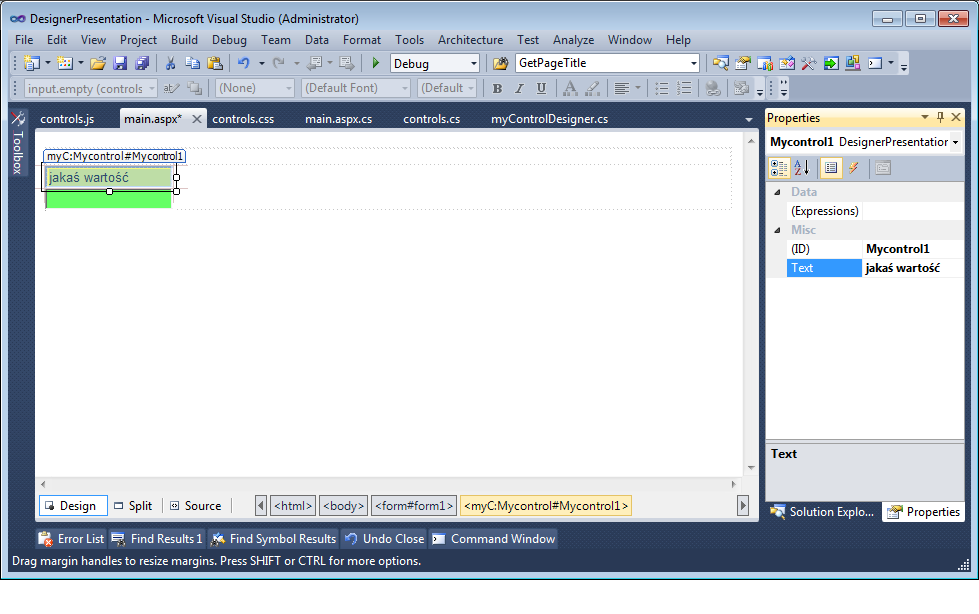
Task: Click the Start Page green arrow icon
Action: pyautogui.click(x=831, y=63)
